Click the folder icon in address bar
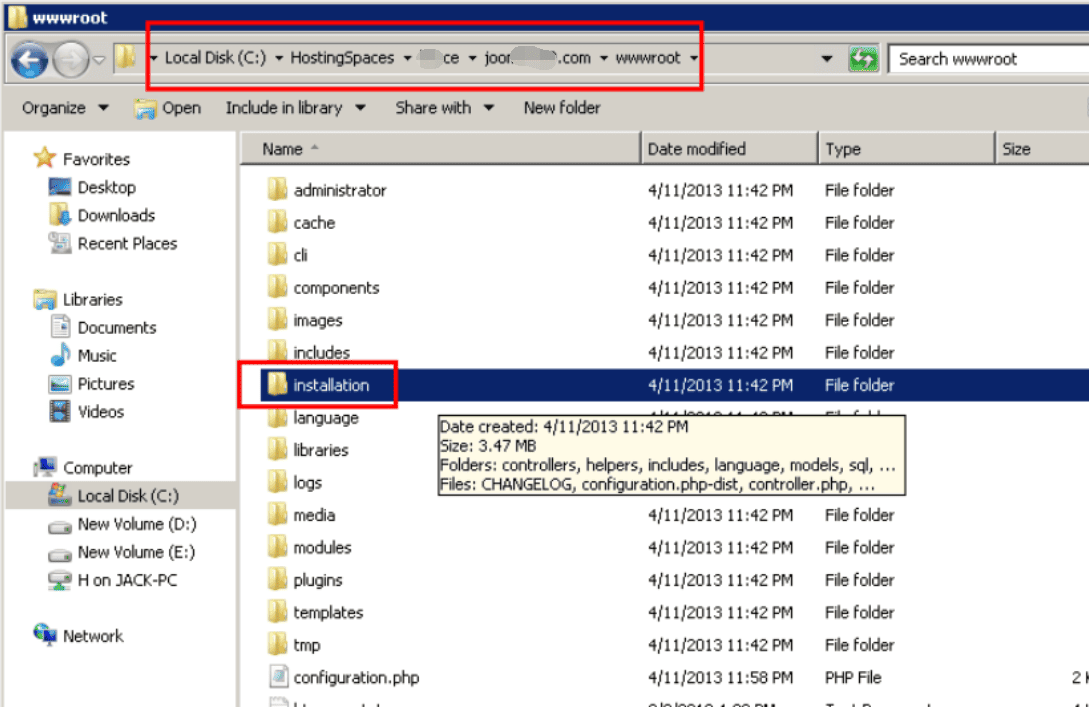Viewport: 1089px width, 725px height. pyautogui.click(x=125, y=57)
